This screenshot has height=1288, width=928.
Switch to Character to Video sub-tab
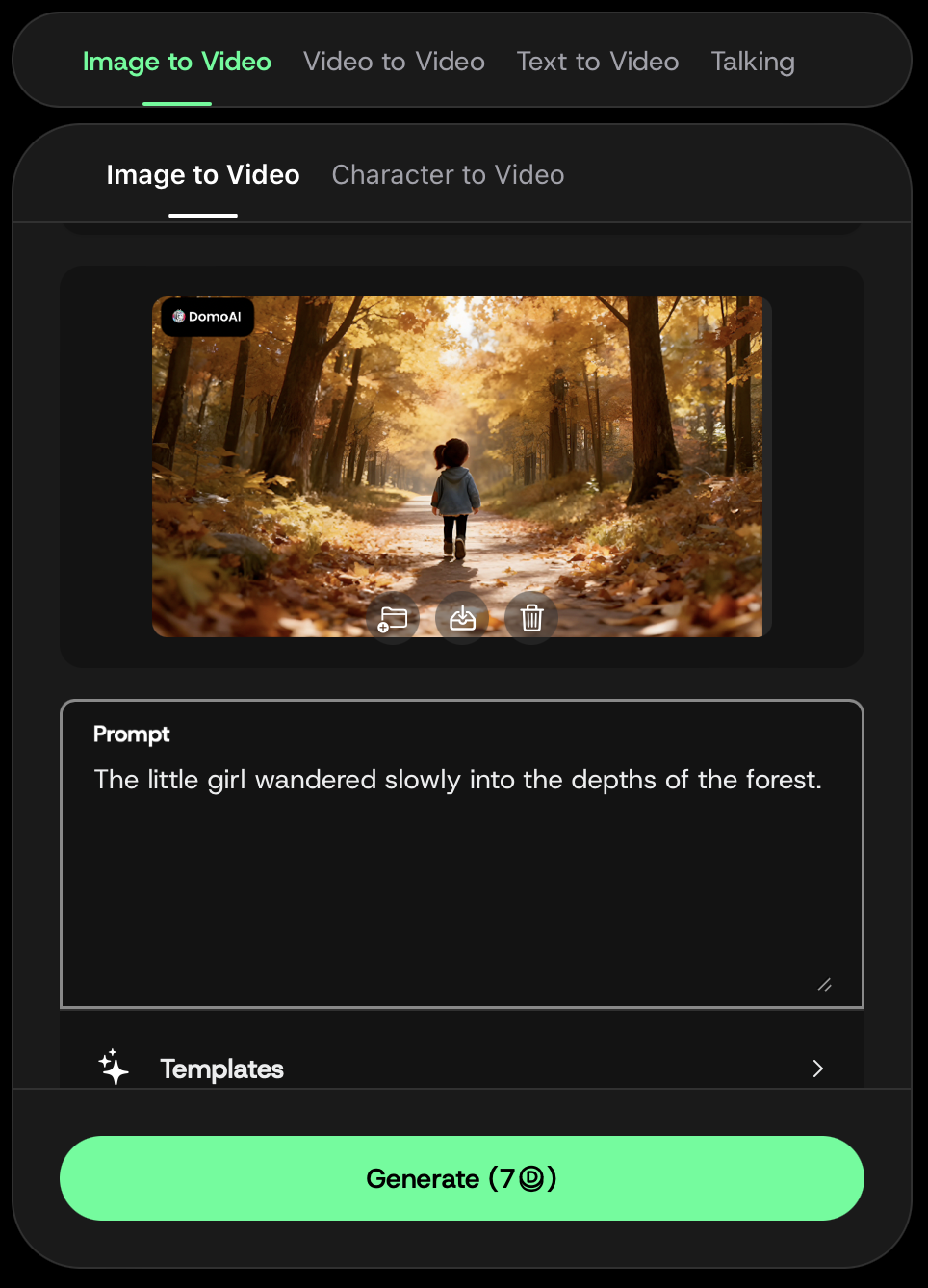(x=448, y=175)
